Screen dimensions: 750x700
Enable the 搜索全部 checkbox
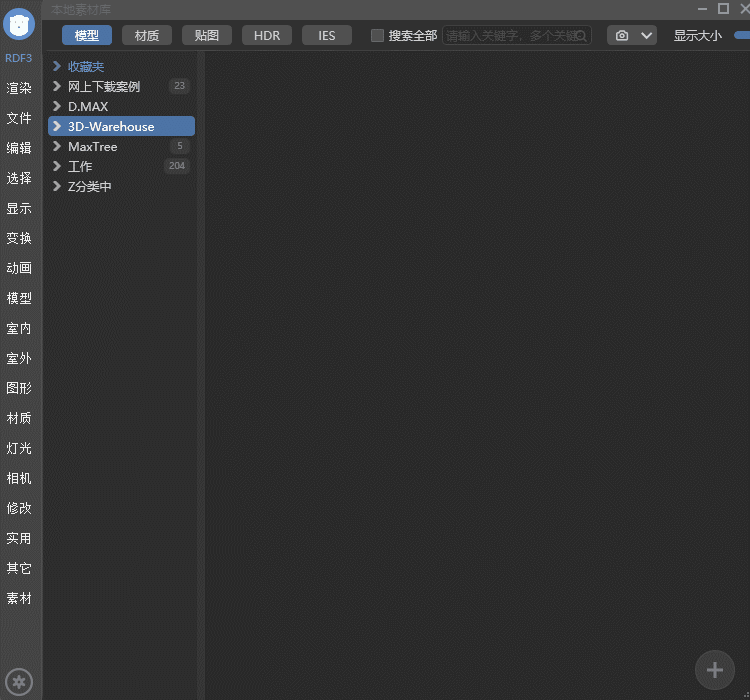(x=377, y=35)
